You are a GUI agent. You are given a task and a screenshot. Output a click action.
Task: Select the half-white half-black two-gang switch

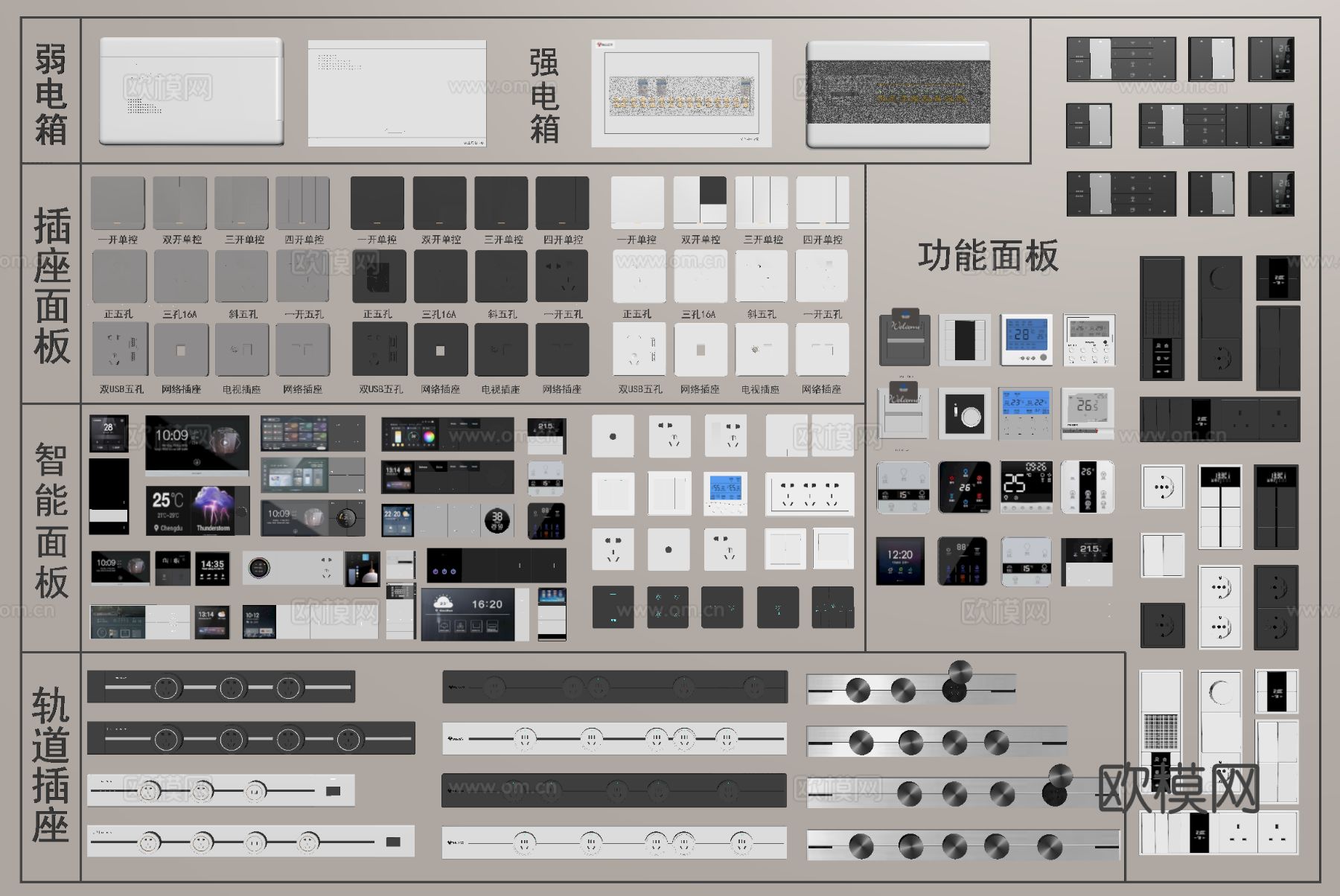click(x=701, y=202)
